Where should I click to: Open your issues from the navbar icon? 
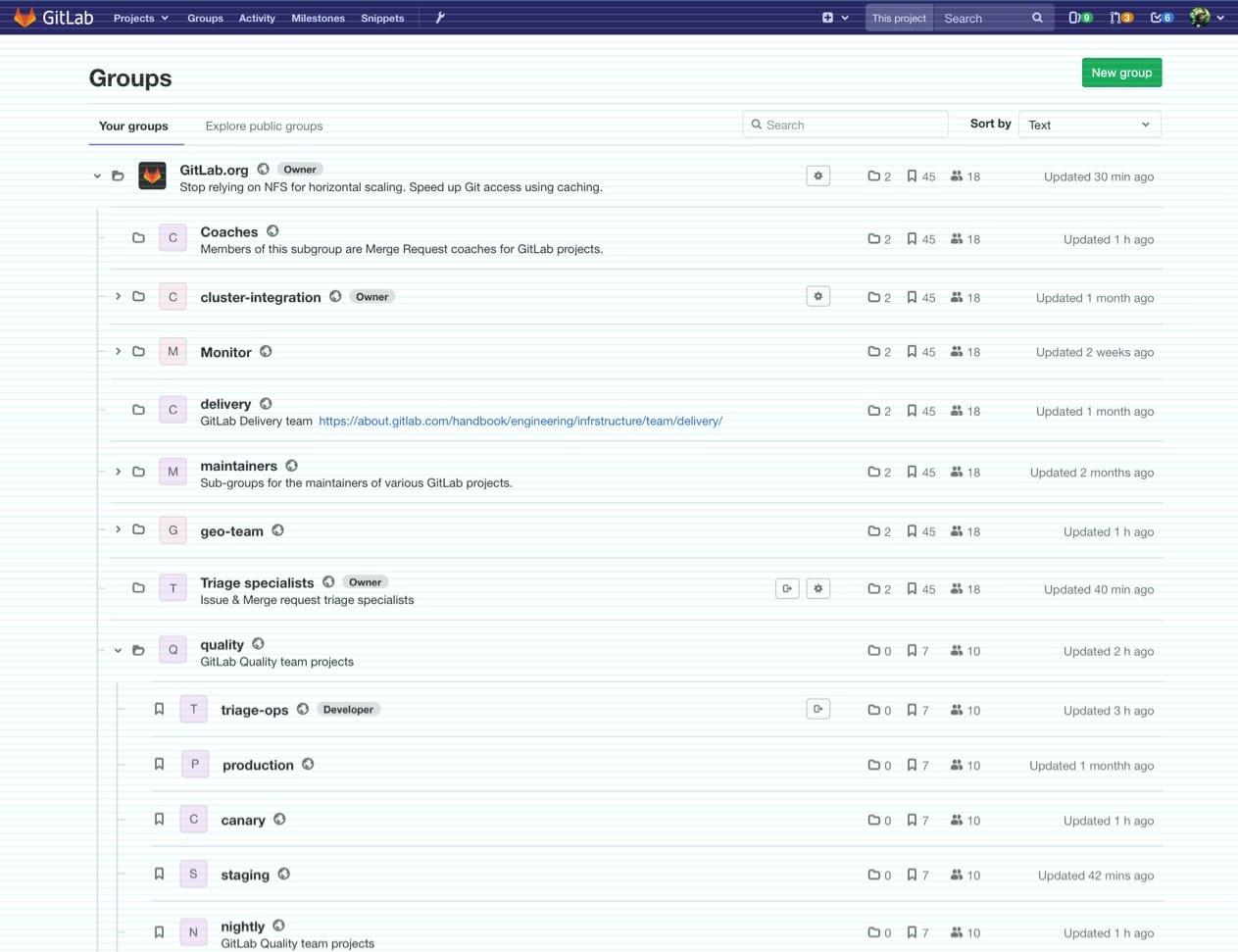pos(1079,17)
